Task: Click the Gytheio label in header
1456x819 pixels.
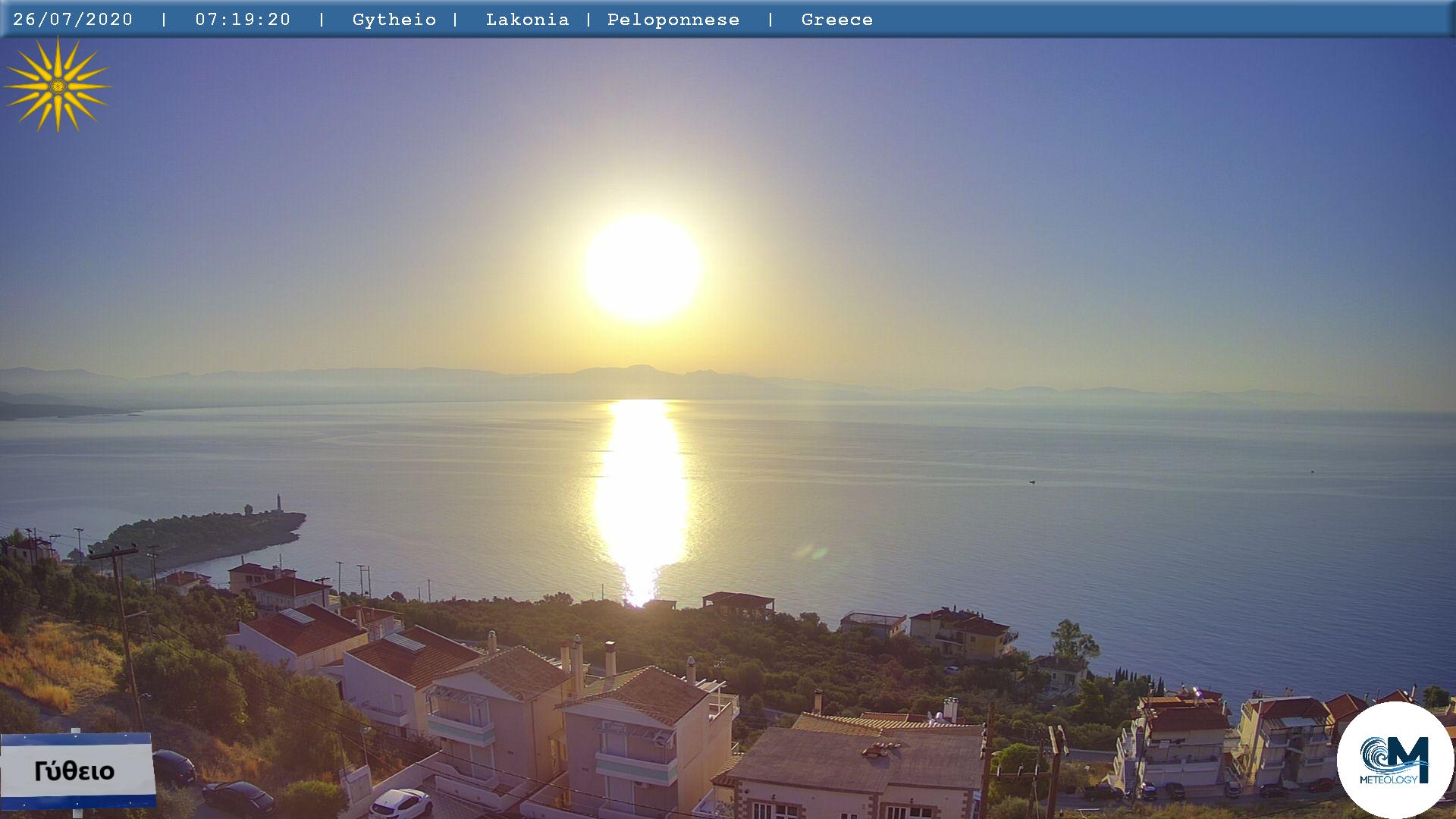Action: tap(394, 20)
